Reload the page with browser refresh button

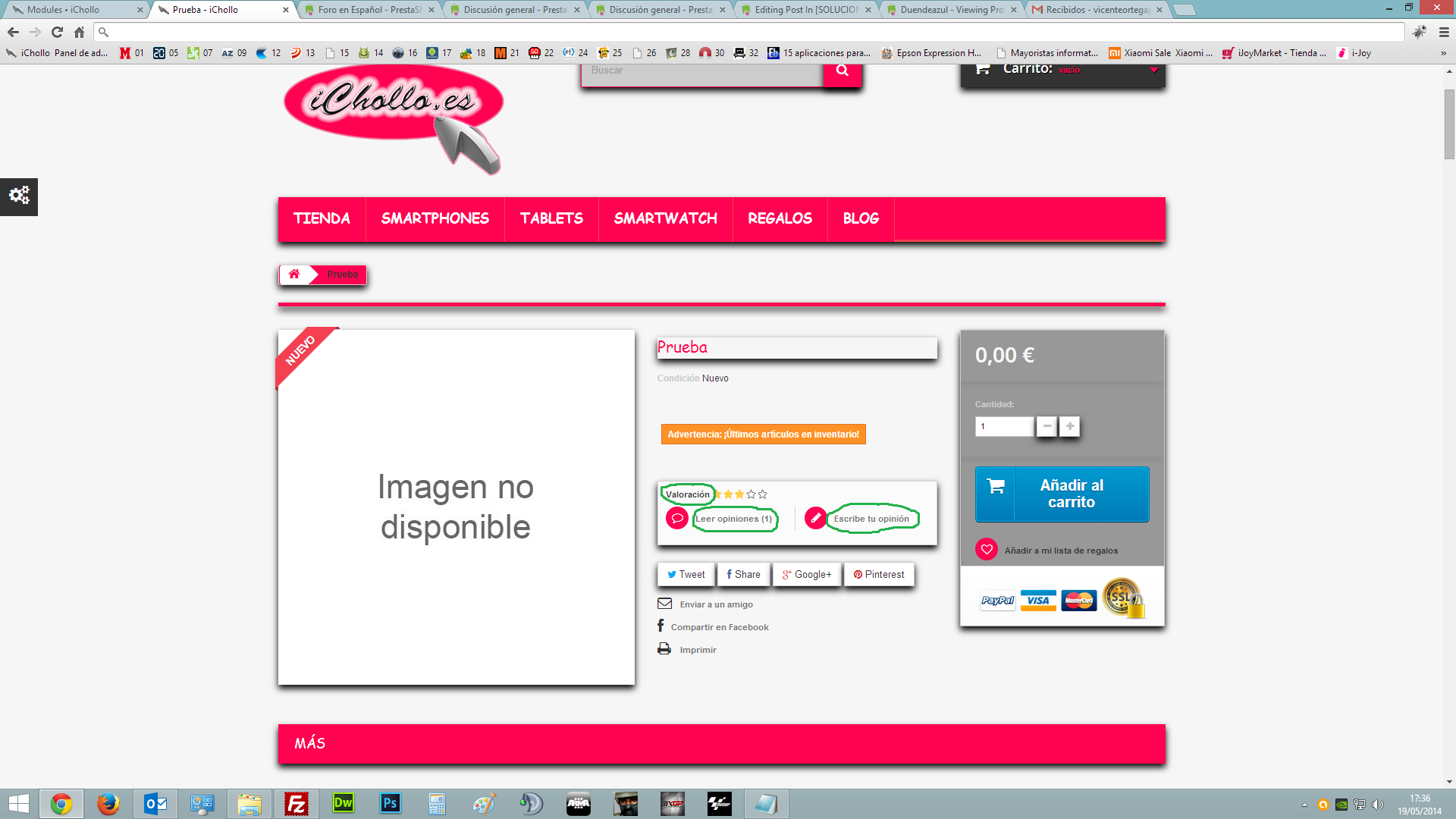(57, 32)
